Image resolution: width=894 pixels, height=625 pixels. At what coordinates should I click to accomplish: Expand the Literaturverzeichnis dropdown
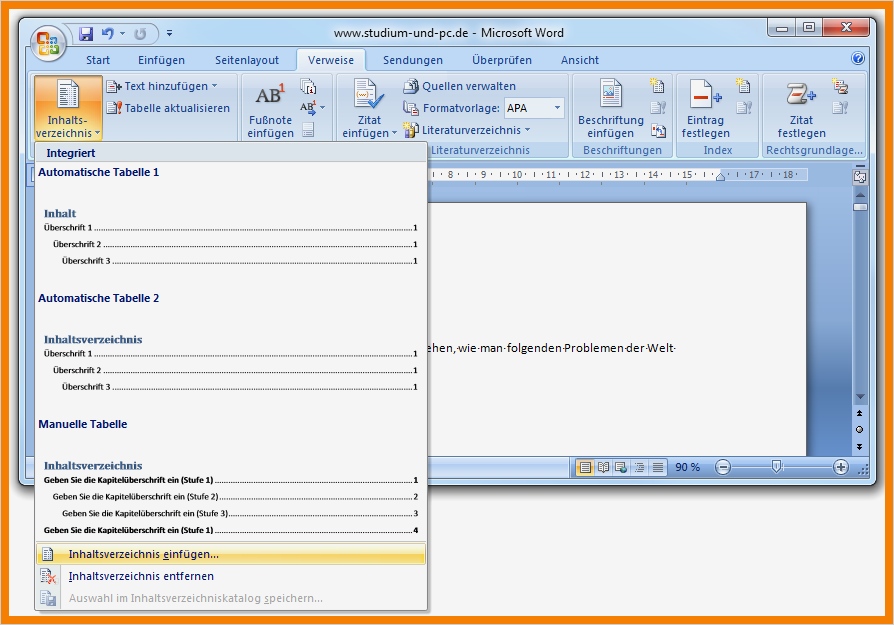(526, 129)
